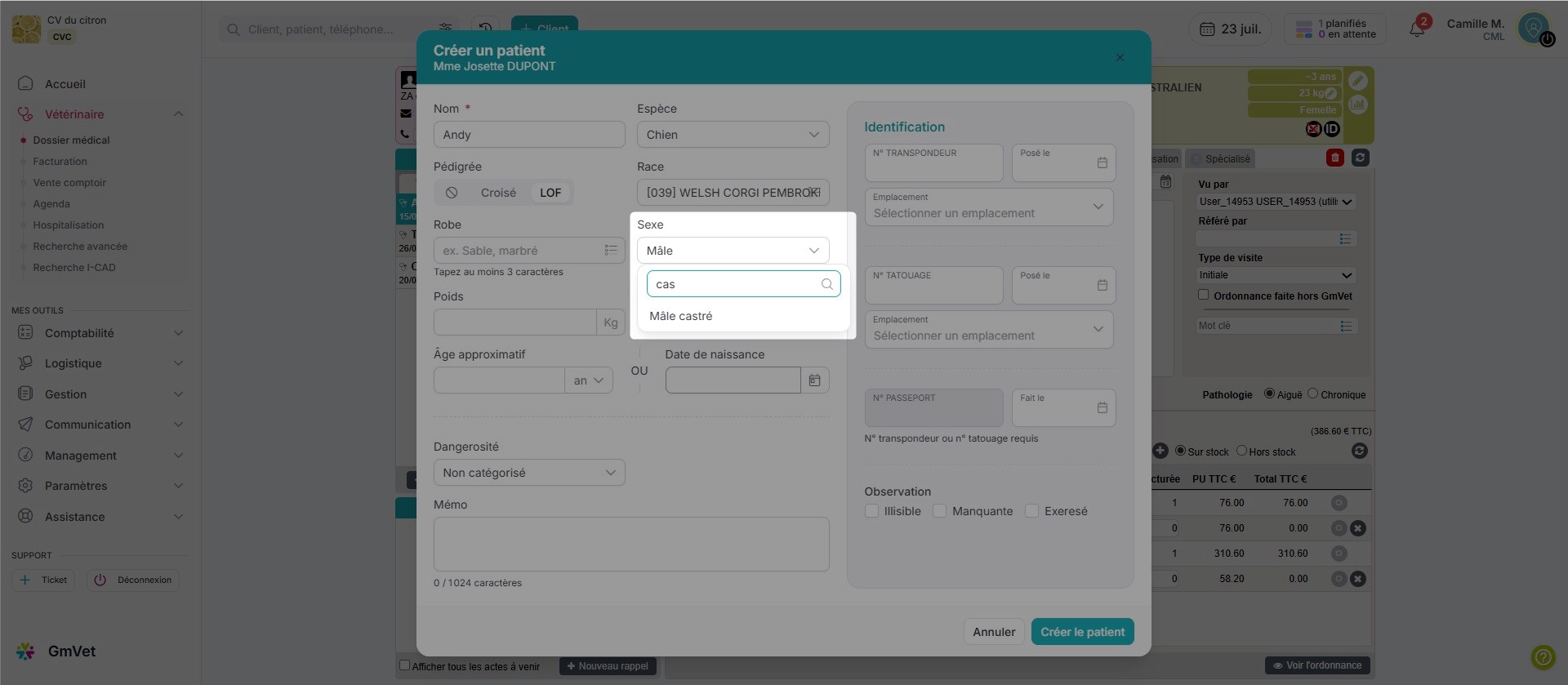This screenshot has width=1568, height=685.
Task: Open calendar picker for Date de naissance
Action: click(x=814, y=380)
